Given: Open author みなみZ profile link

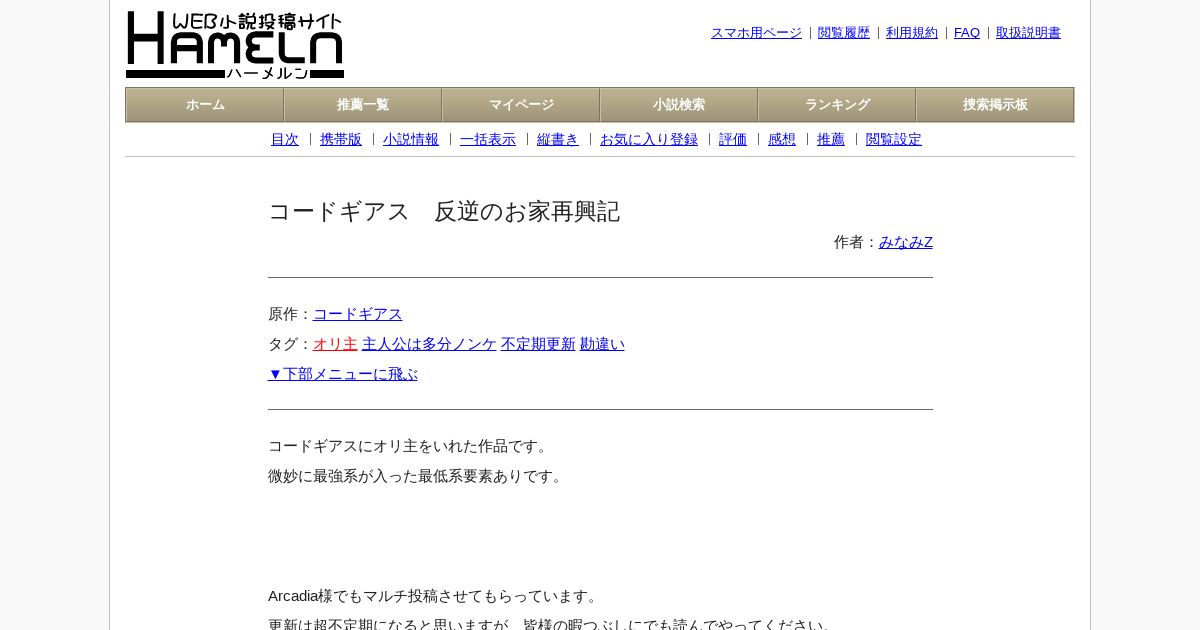Looking at the screenshot, I should click(906, 242).
